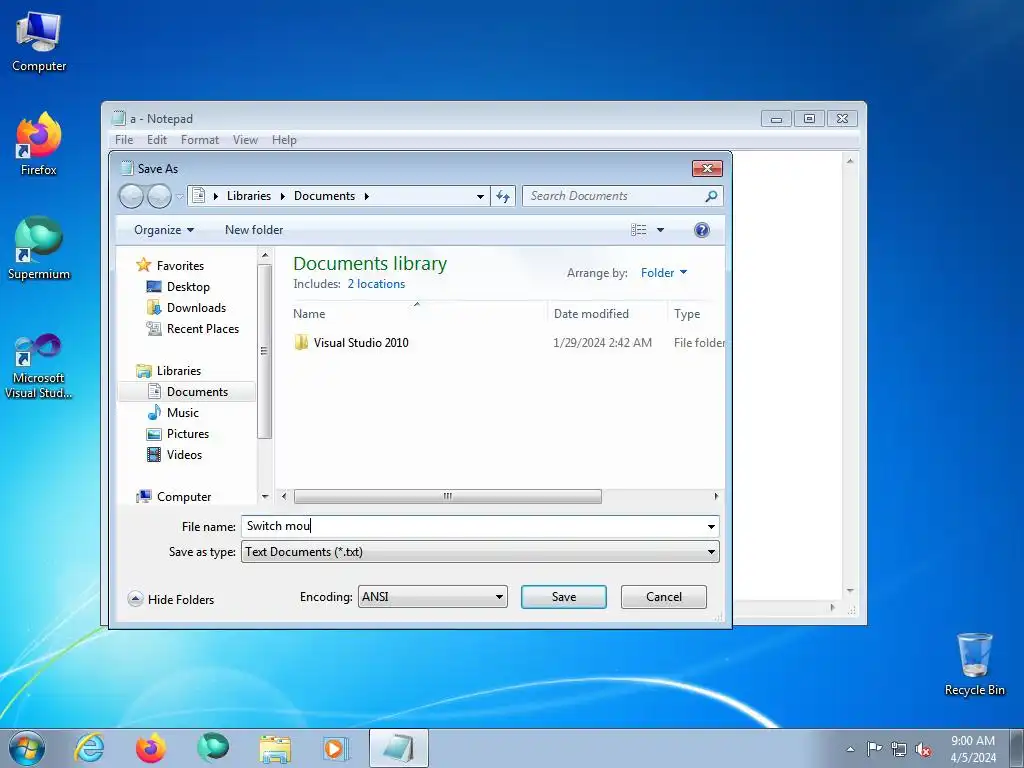Click the Action Center flag tray icon
Screen dimensions: 1024x768
(874, 749)
